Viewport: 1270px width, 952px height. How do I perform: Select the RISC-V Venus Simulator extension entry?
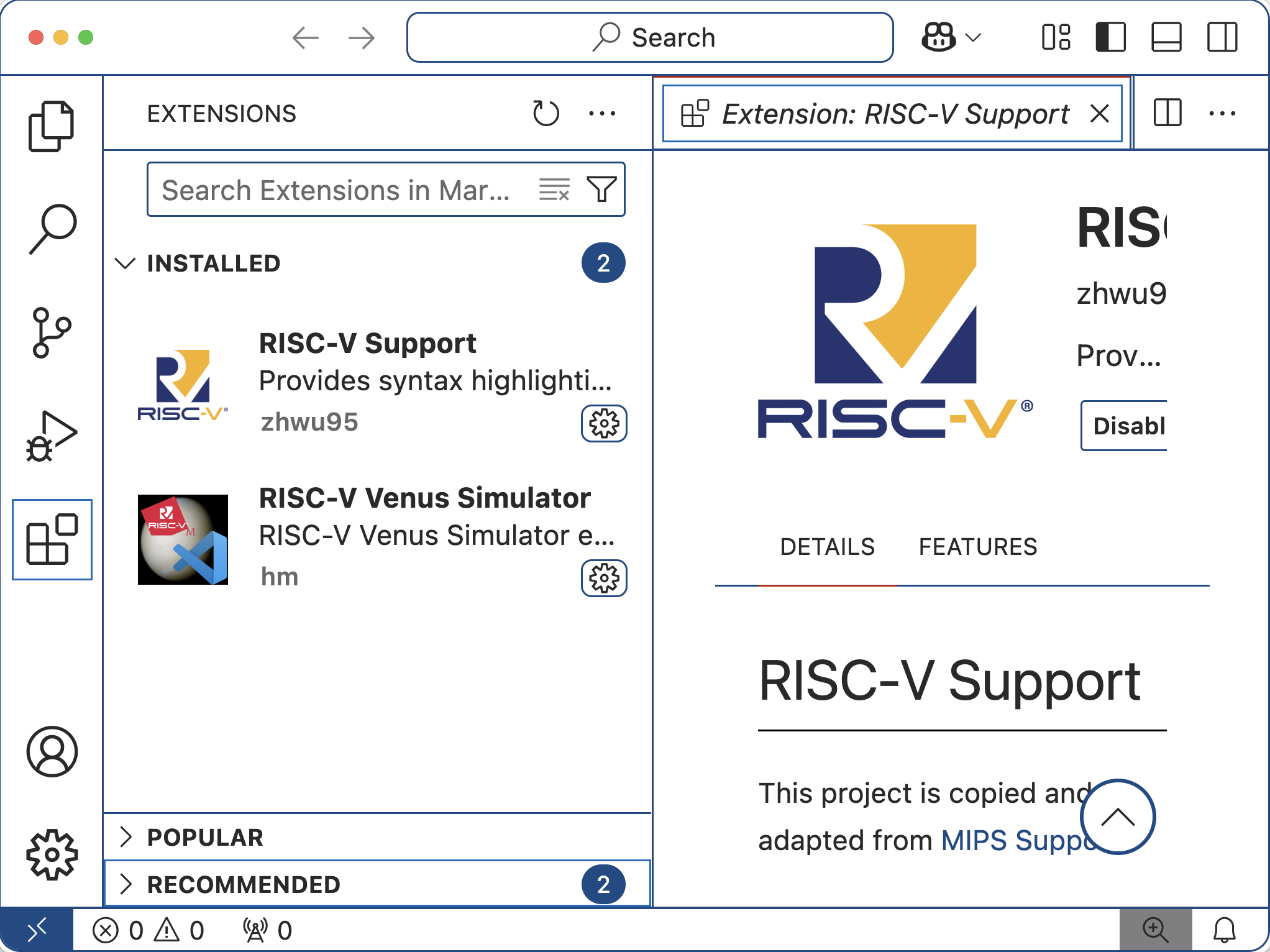click(378, 538)
